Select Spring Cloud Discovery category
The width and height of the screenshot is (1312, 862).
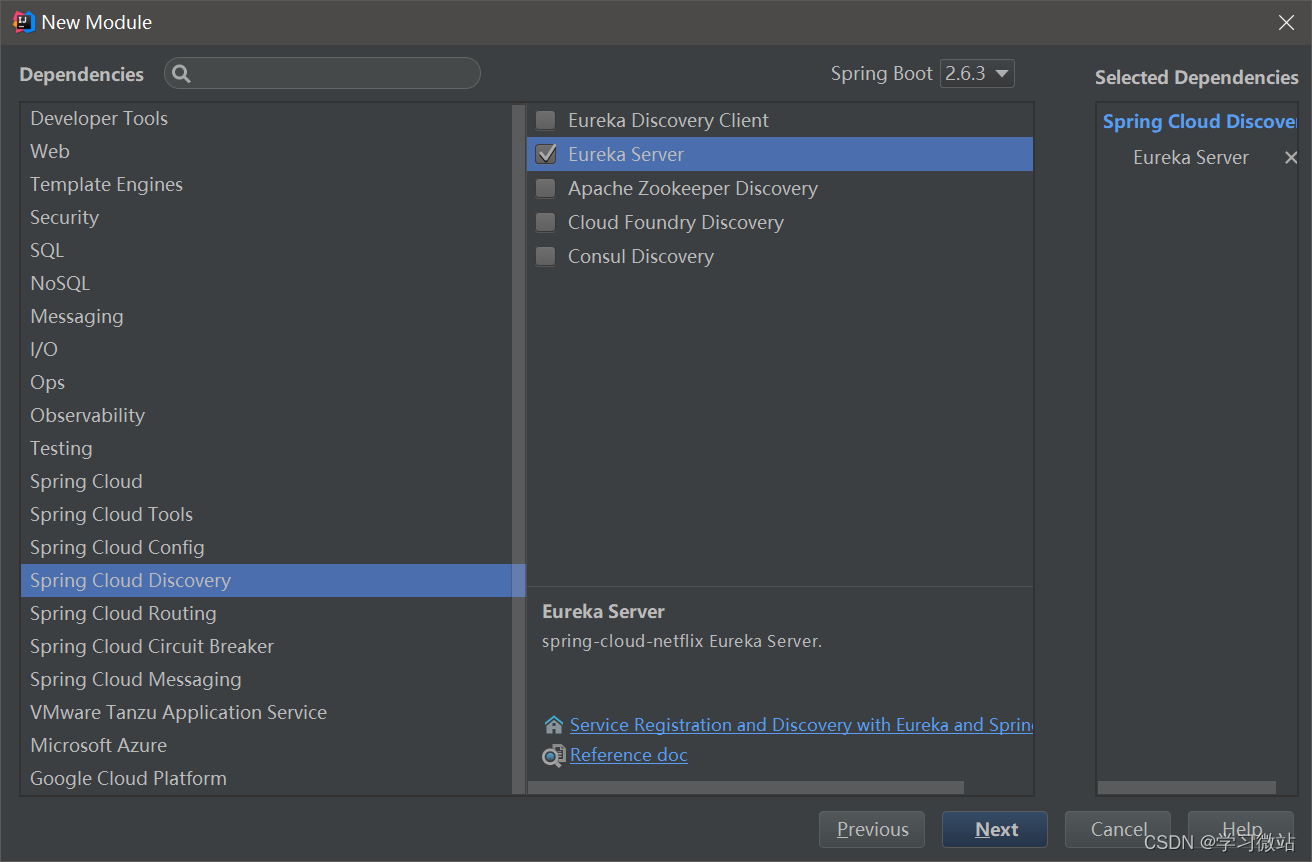click(266, 580)
